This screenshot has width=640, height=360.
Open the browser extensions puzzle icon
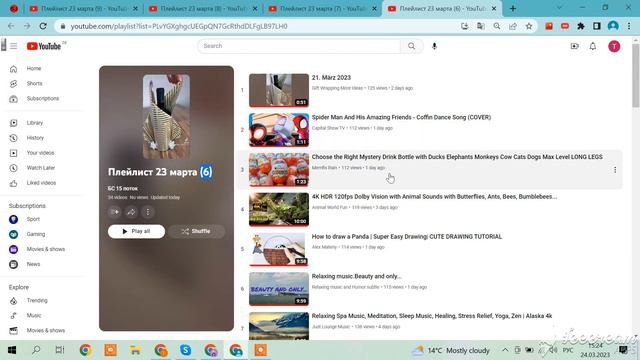[x=580, y=26]
